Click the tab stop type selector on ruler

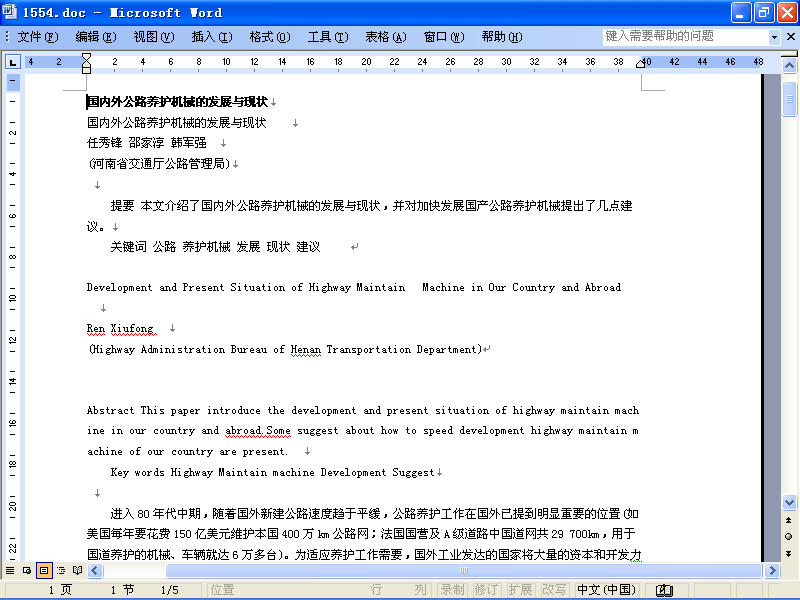coord(12,62)
